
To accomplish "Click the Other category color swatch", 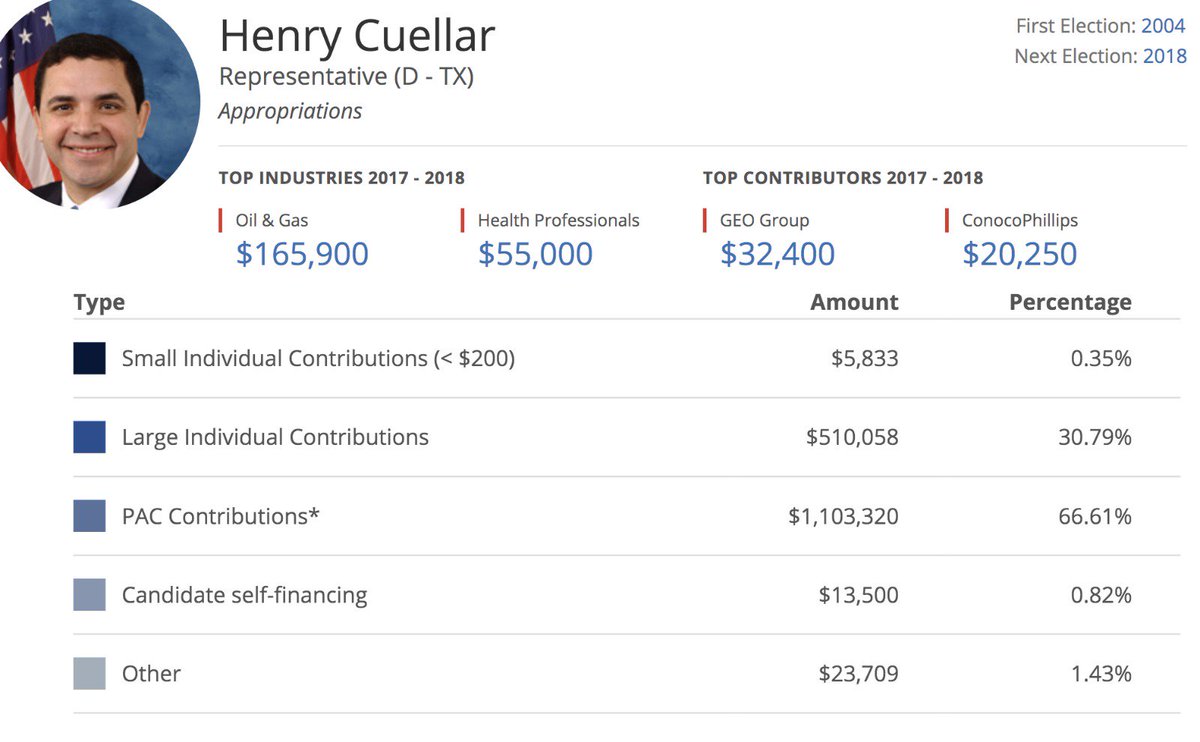I will pos(89,674).
